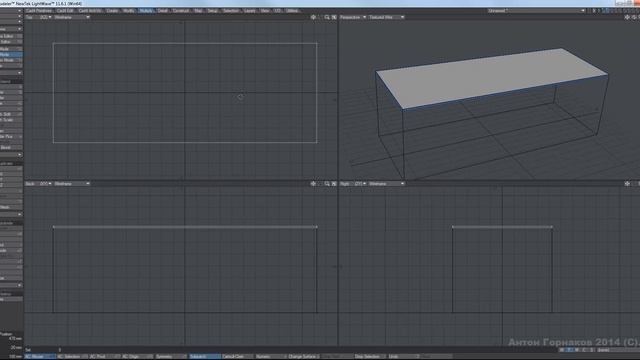Open Back viewport's Wireframe display dropdown
The width and height of the screenshot is (640, 360).
click(x=72, y=184)
